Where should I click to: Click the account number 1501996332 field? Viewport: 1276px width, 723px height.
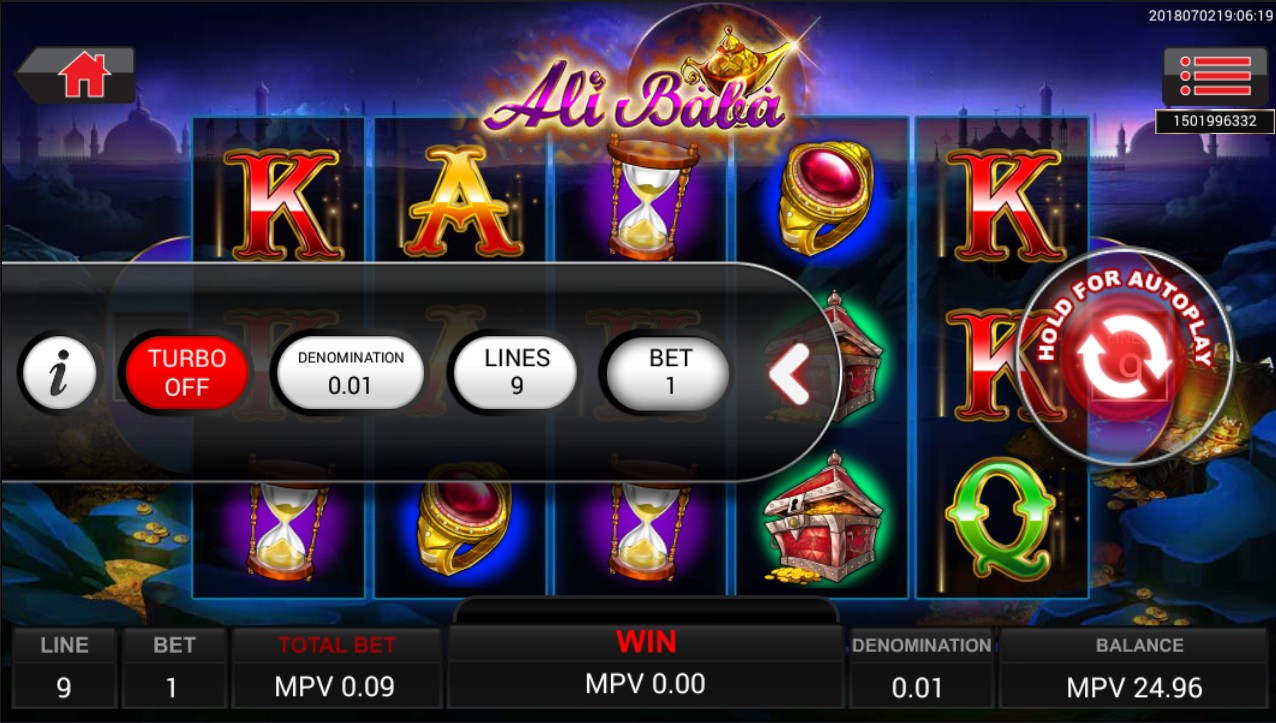(1215, 121)
